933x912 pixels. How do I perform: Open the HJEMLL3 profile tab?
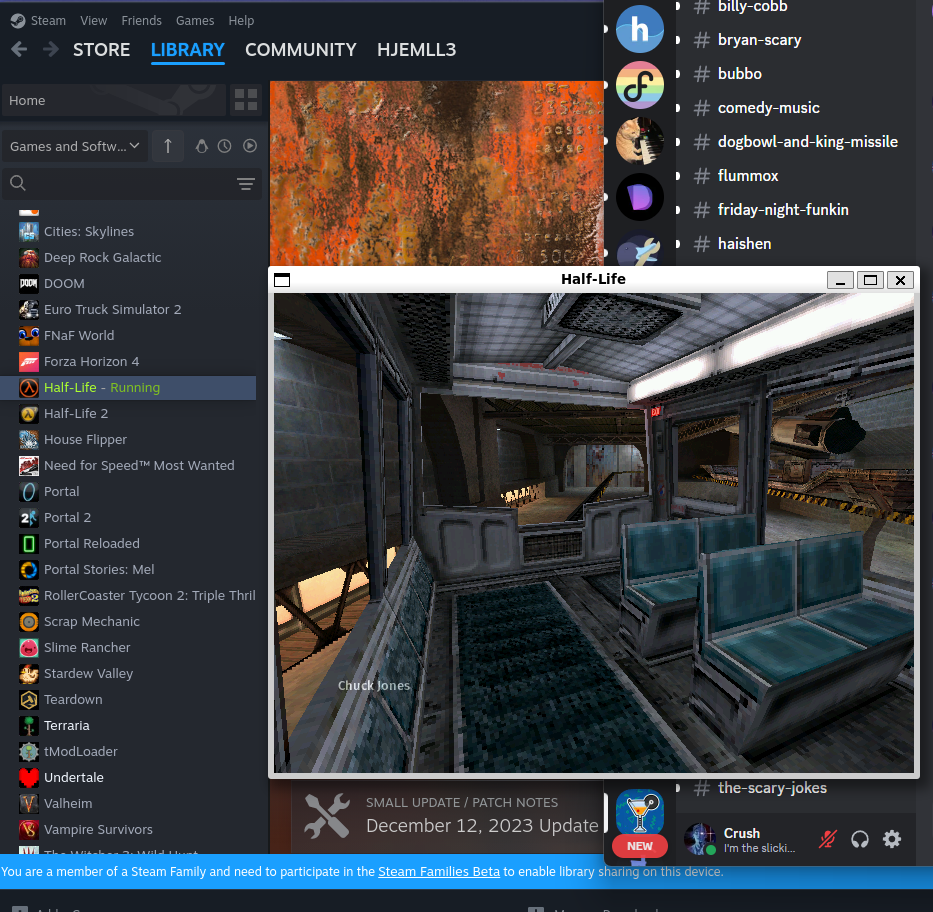[417, 49]
